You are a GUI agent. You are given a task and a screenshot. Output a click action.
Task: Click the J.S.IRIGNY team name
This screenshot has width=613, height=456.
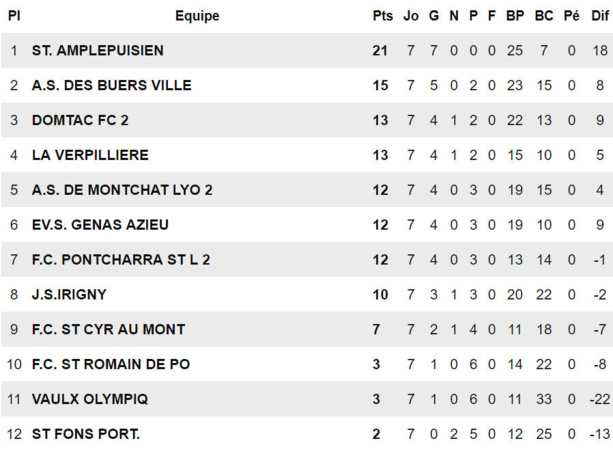point(69,295)
